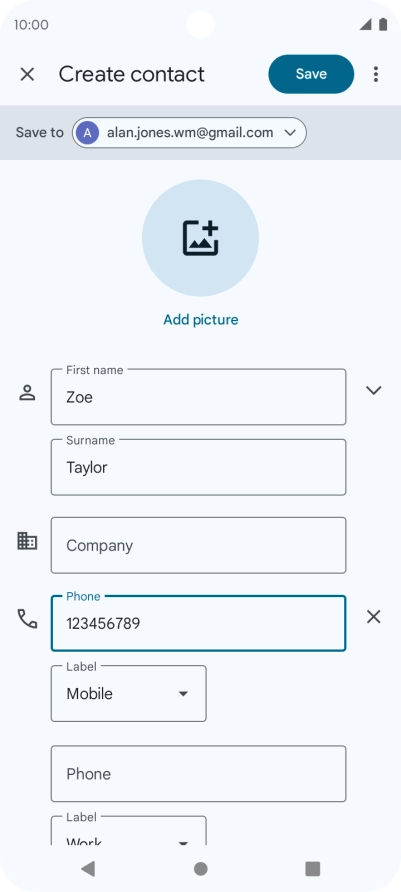Tap the Add picture link
This screenshot has height=892, width=401.
201,320
